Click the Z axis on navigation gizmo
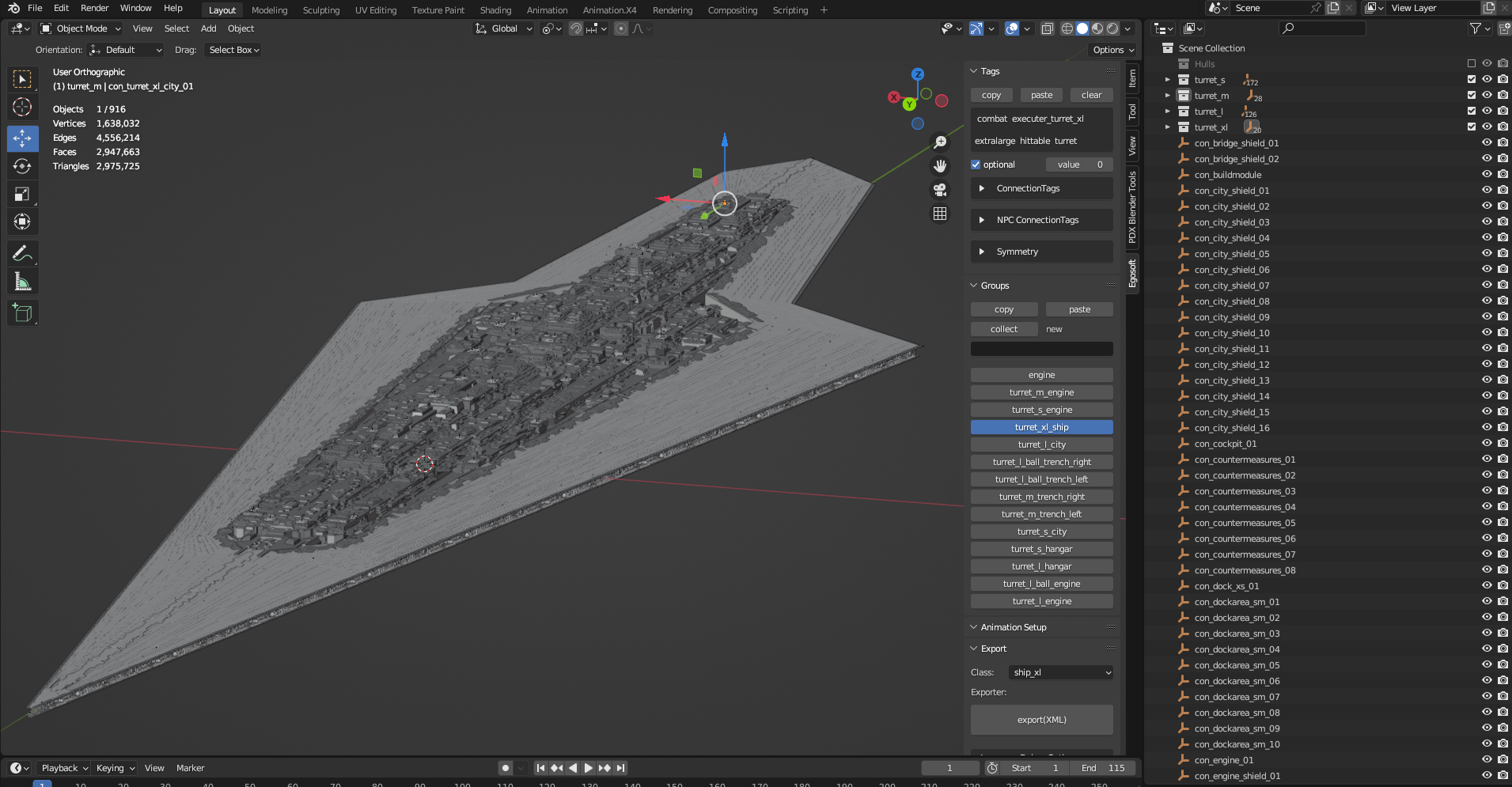 [918, 74]
